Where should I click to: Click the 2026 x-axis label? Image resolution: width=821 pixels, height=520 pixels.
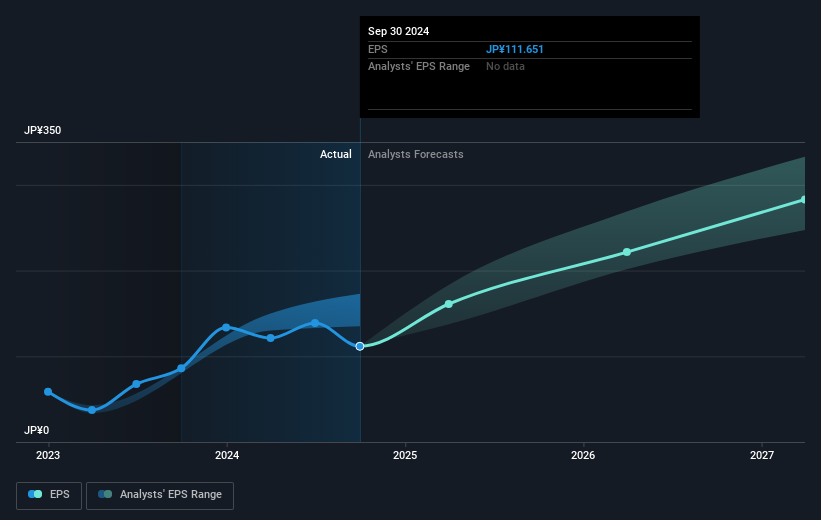pos(583,456)
